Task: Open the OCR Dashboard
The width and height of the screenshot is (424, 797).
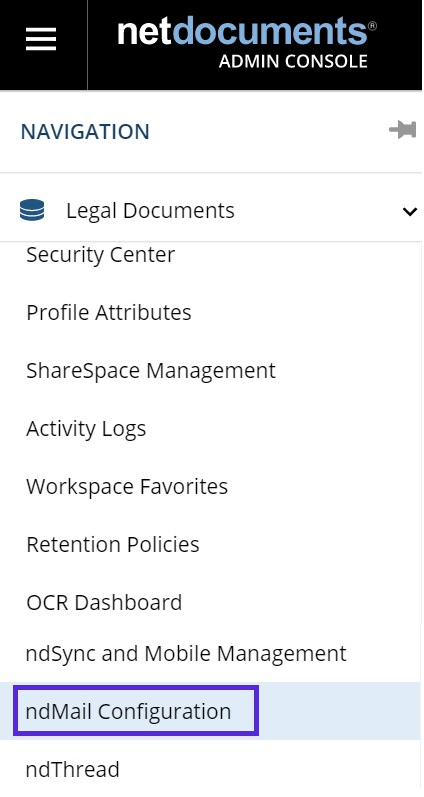Action: click(104, 603)
